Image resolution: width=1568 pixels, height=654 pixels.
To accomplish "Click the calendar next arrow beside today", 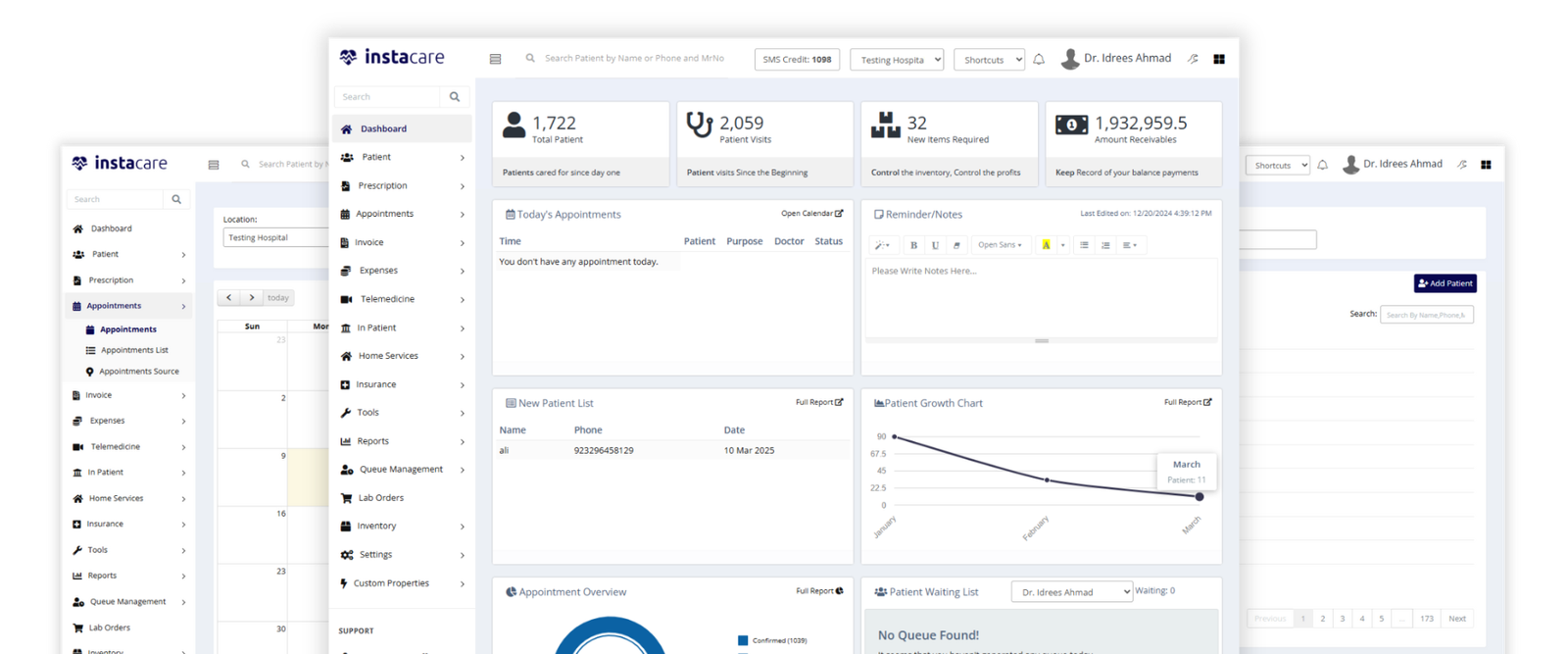I will click(x=252, y=298).
